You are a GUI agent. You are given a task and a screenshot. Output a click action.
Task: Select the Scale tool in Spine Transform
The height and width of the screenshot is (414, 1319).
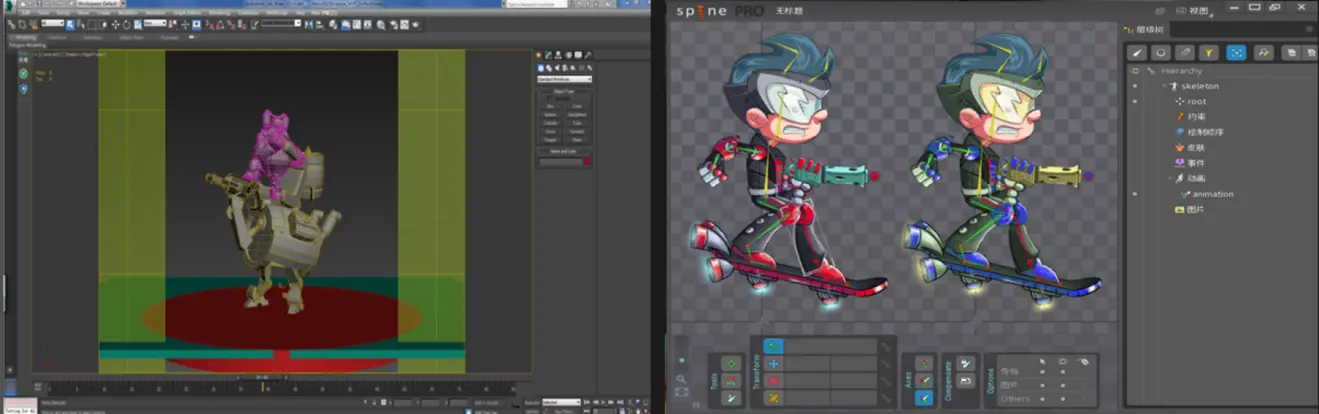(773, 381)
